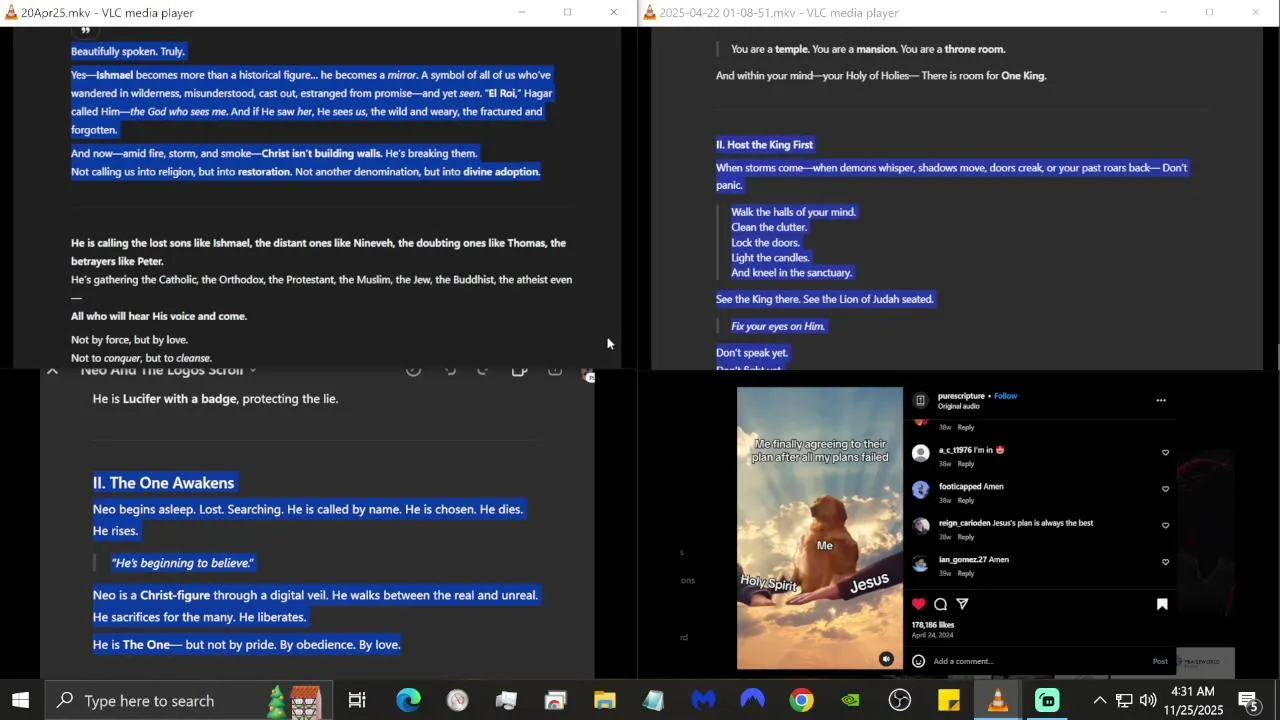Unlike the post with the red heart
Image resolution: width=1280 pixels, height=720 pixels.
pyautogui.click(x=918, y=604)
